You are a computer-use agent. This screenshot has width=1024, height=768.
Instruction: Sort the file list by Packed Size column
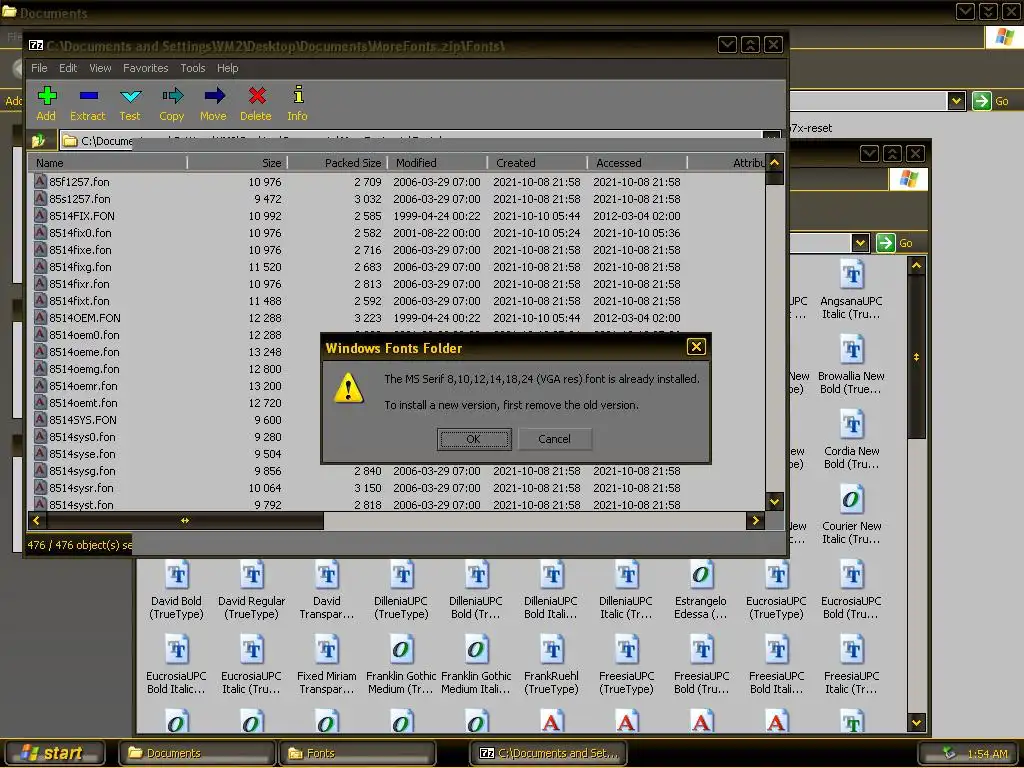(338, 163)
